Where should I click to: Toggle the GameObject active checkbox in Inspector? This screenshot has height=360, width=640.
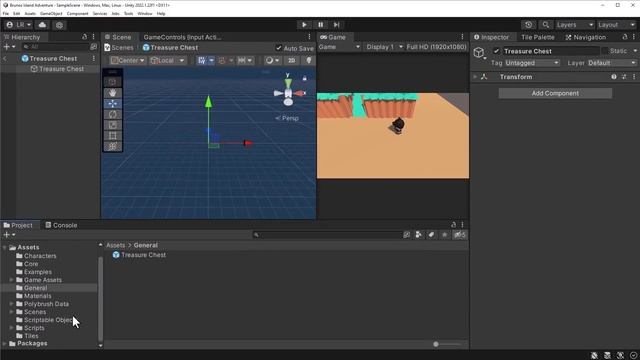point(496,51)
